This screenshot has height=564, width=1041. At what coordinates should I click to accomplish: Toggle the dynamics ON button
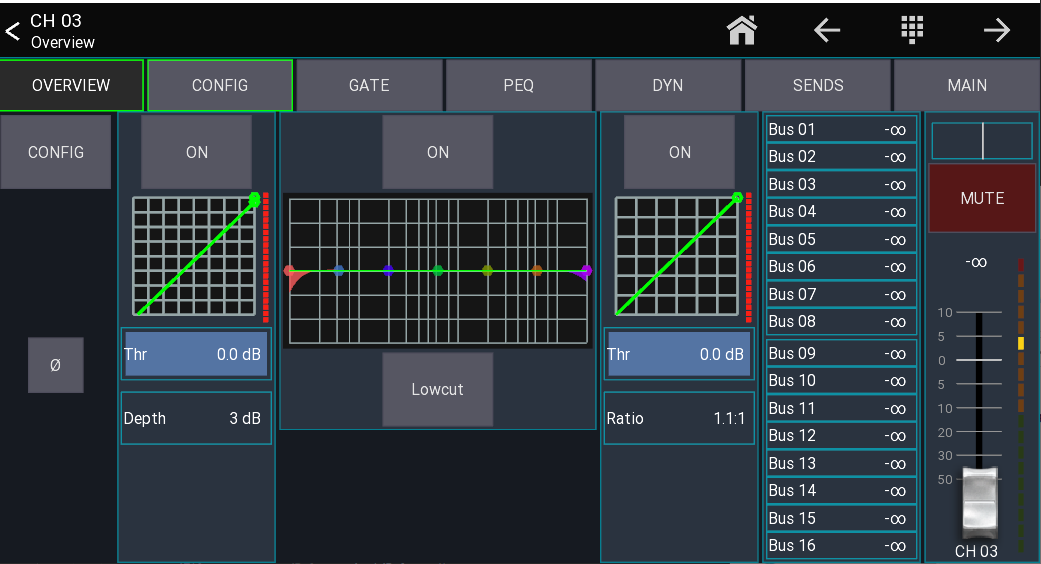point(680,152)
